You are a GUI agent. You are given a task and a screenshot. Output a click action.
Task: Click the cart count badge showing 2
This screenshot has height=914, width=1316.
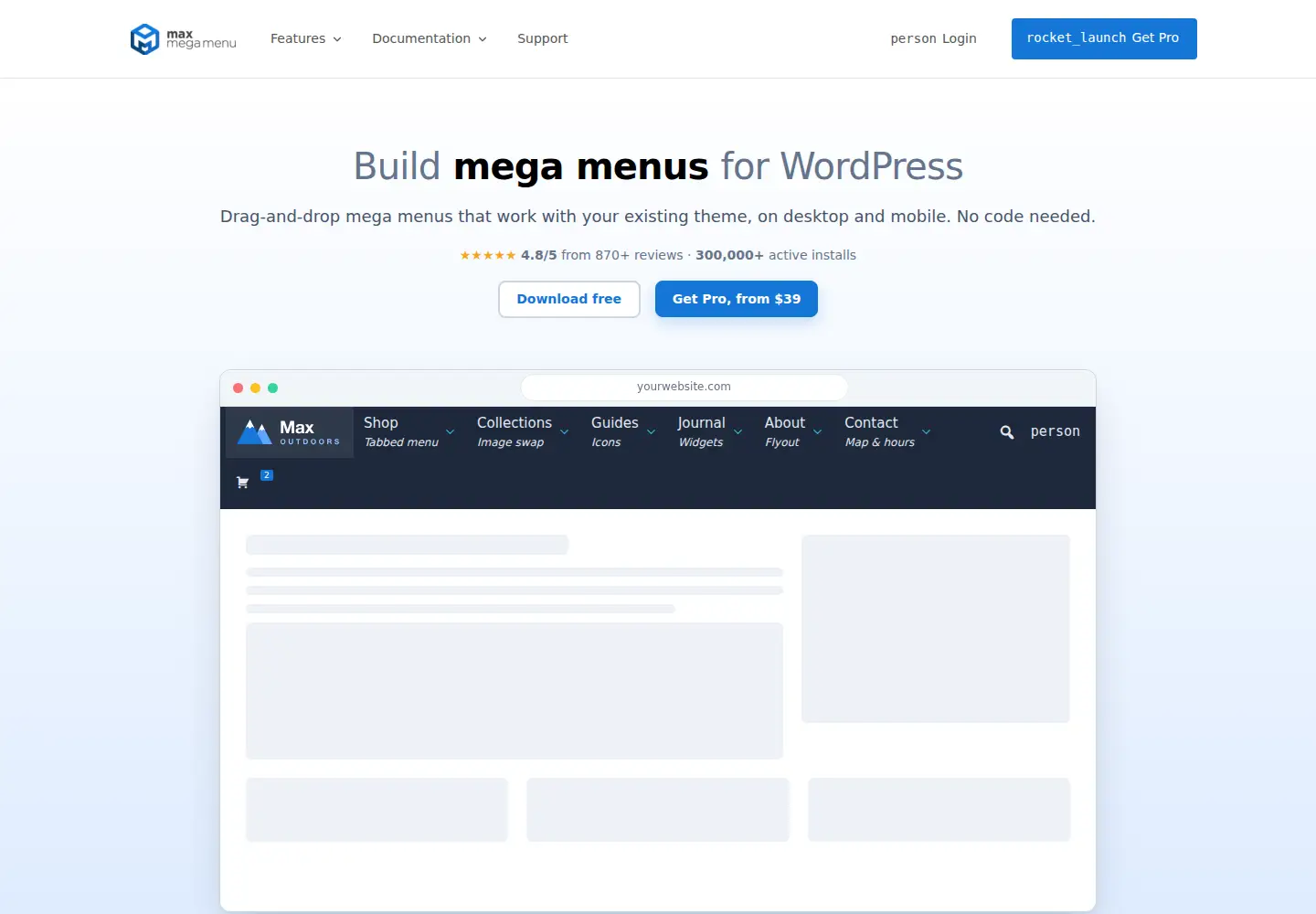267,475
